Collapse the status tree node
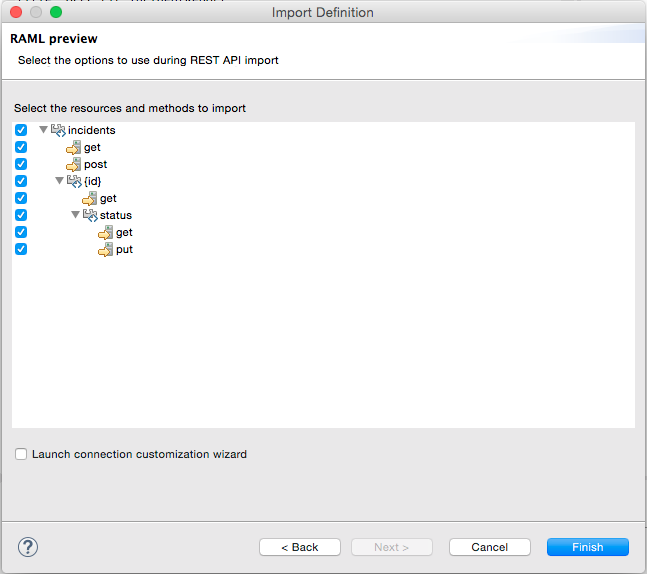The width and height of the screenshot is (647, 574). point(76,215)
